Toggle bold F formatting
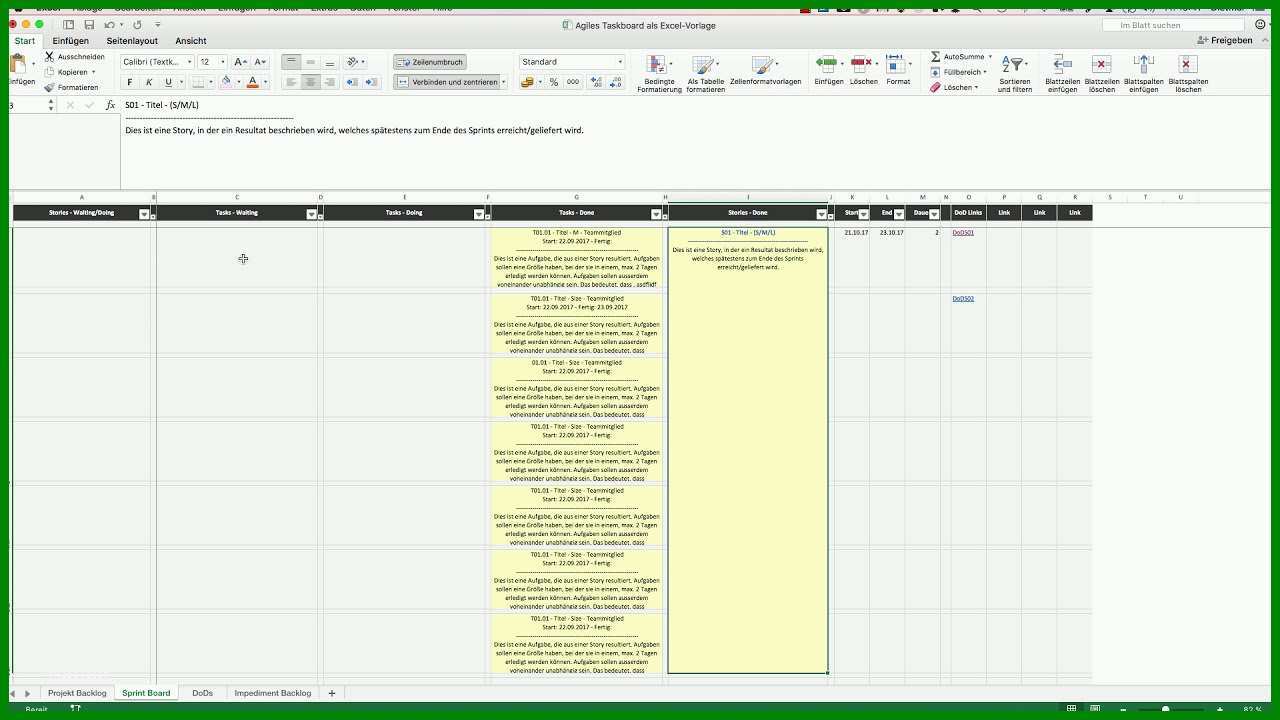The width and height of the screenshot is (1280, 720). click(x=130, y=82)
